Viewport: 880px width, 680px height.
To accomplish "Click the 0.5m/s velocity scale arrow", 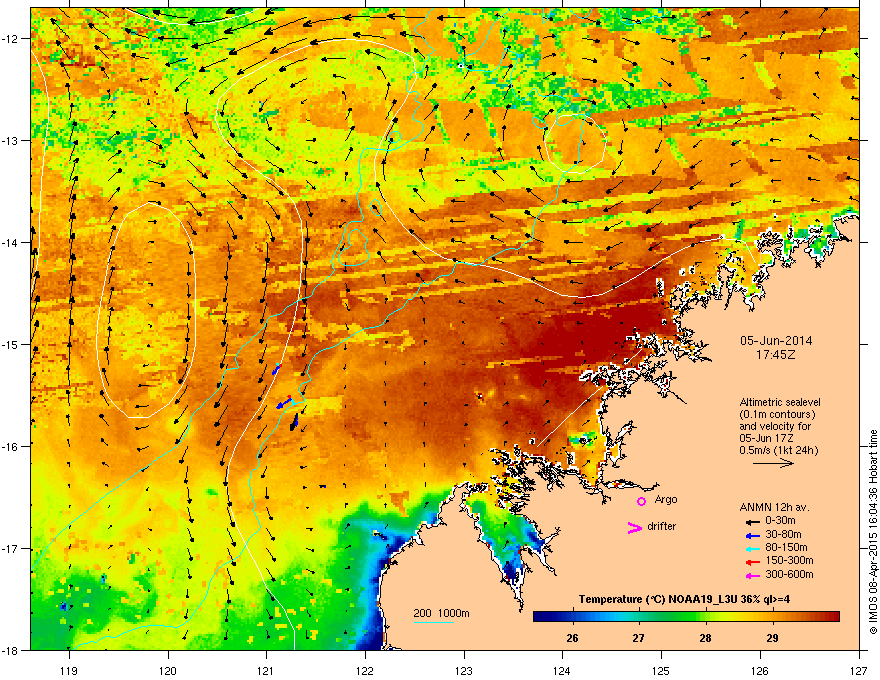I will point(773,463).
